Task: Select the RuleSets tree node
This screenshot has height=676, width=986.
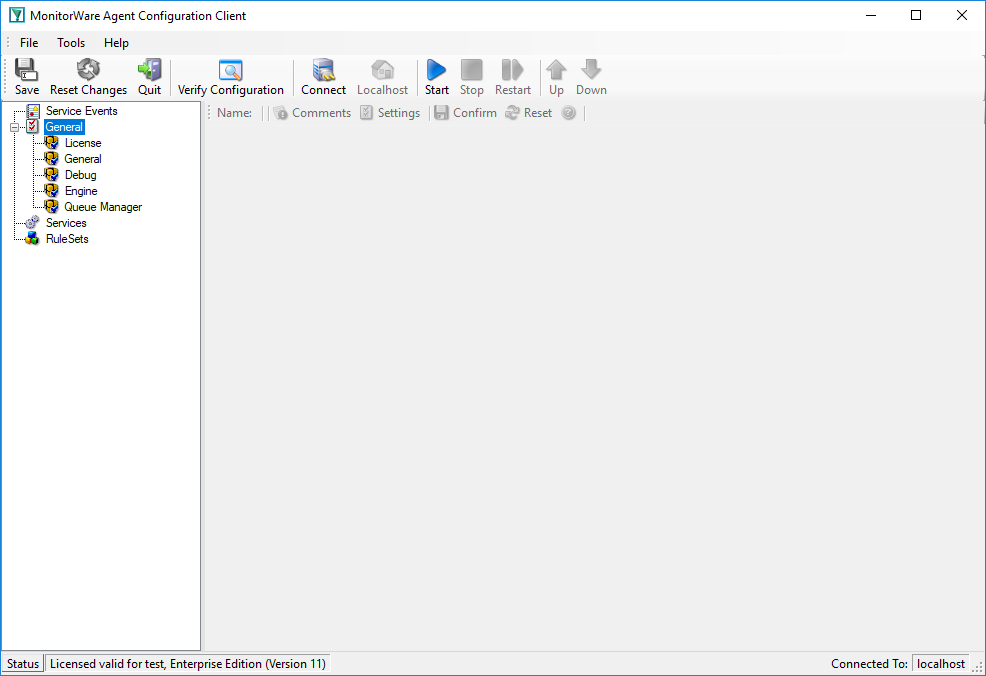Action: tap(67, 239)
